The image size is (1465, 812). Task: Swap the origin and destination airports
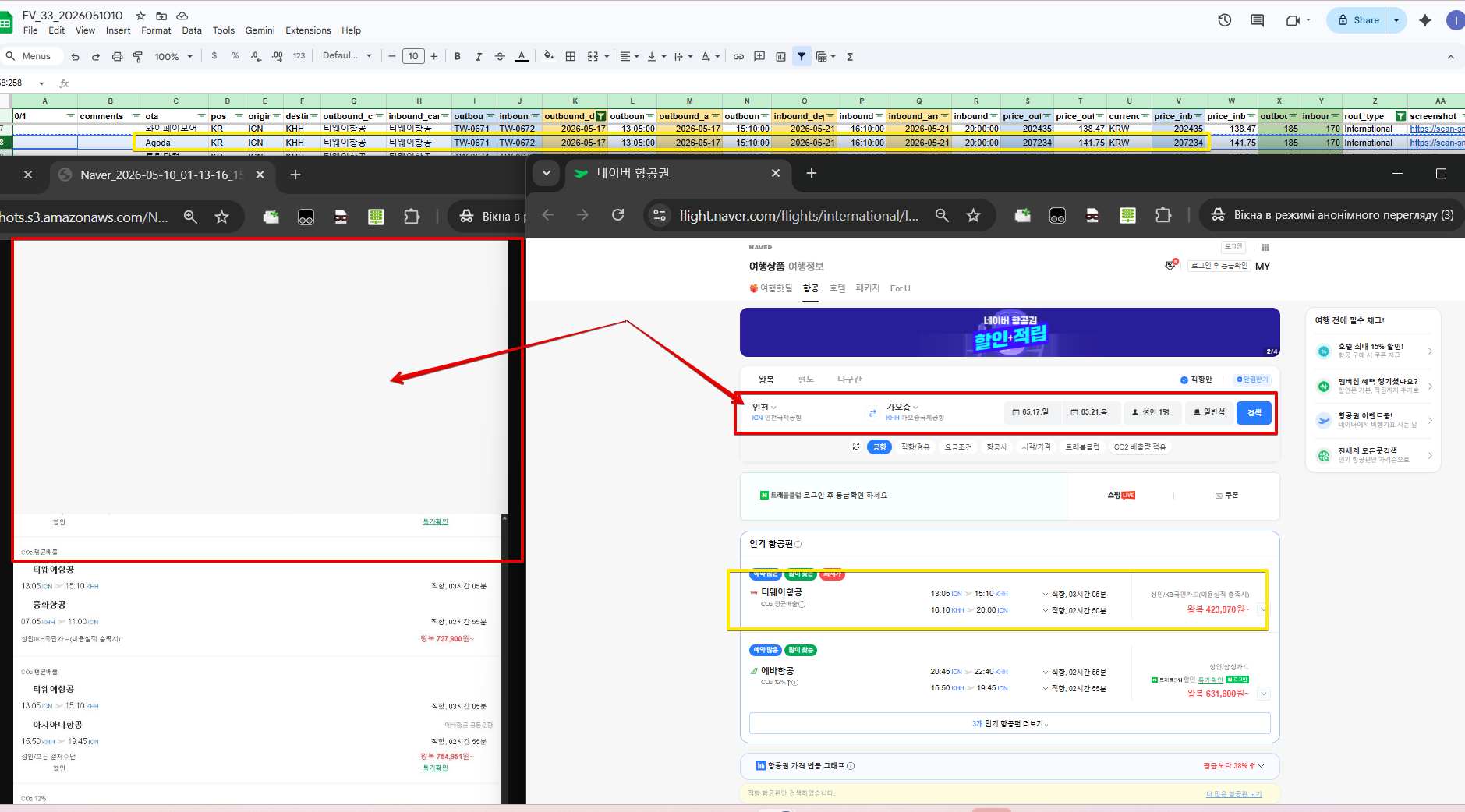tap(872, 413)
